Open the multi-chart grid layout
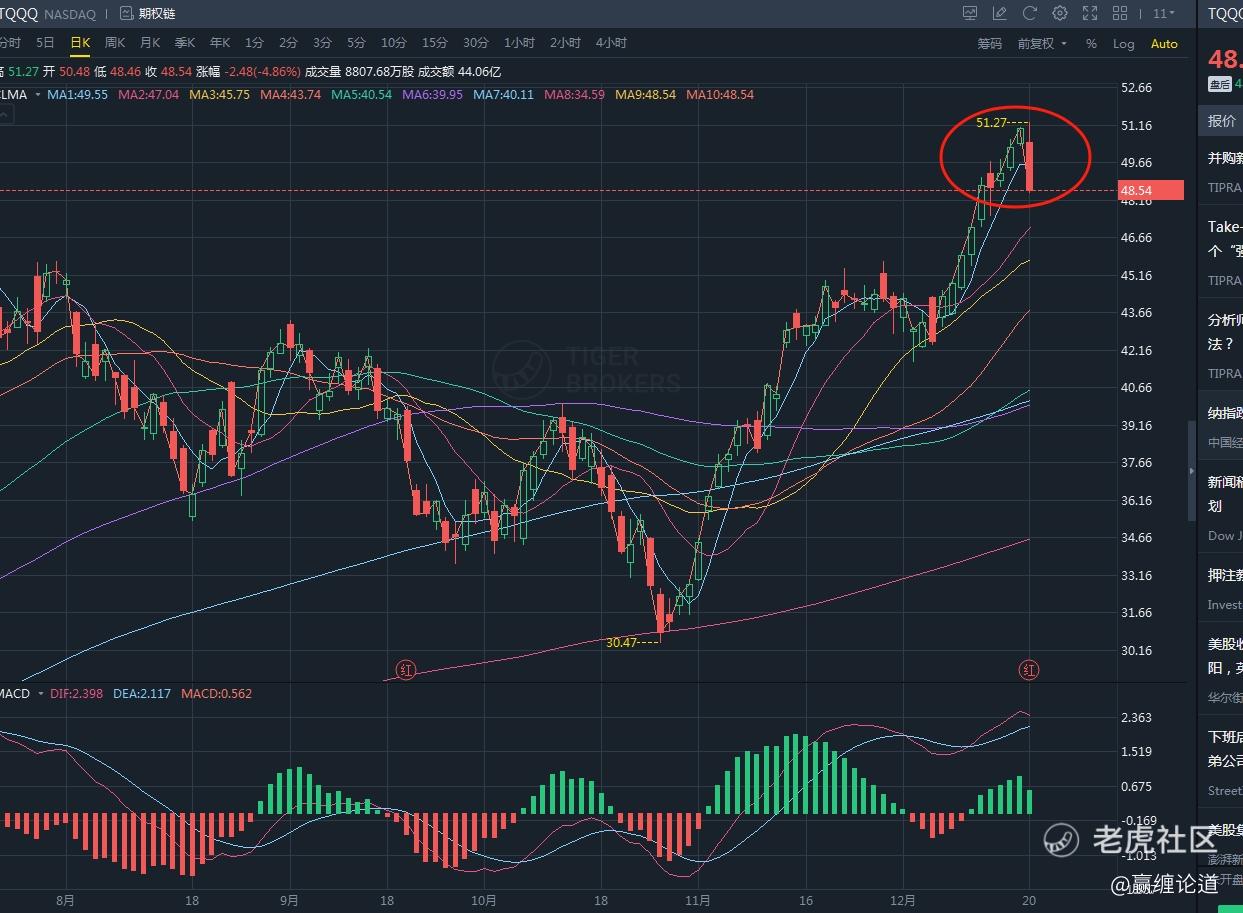 point(1120,14)
